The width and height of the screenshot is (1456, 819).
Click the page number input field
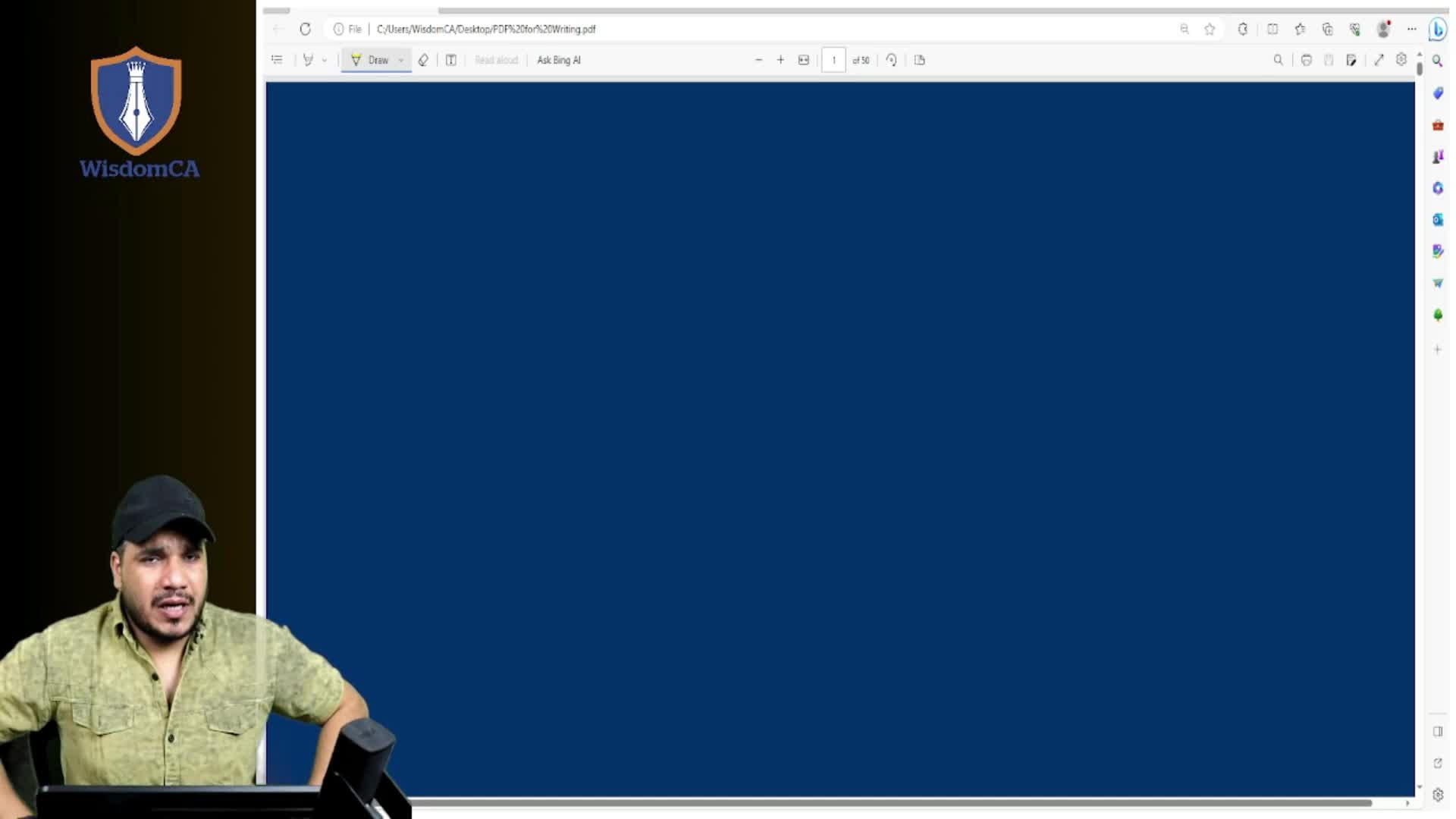click(833, 60)
